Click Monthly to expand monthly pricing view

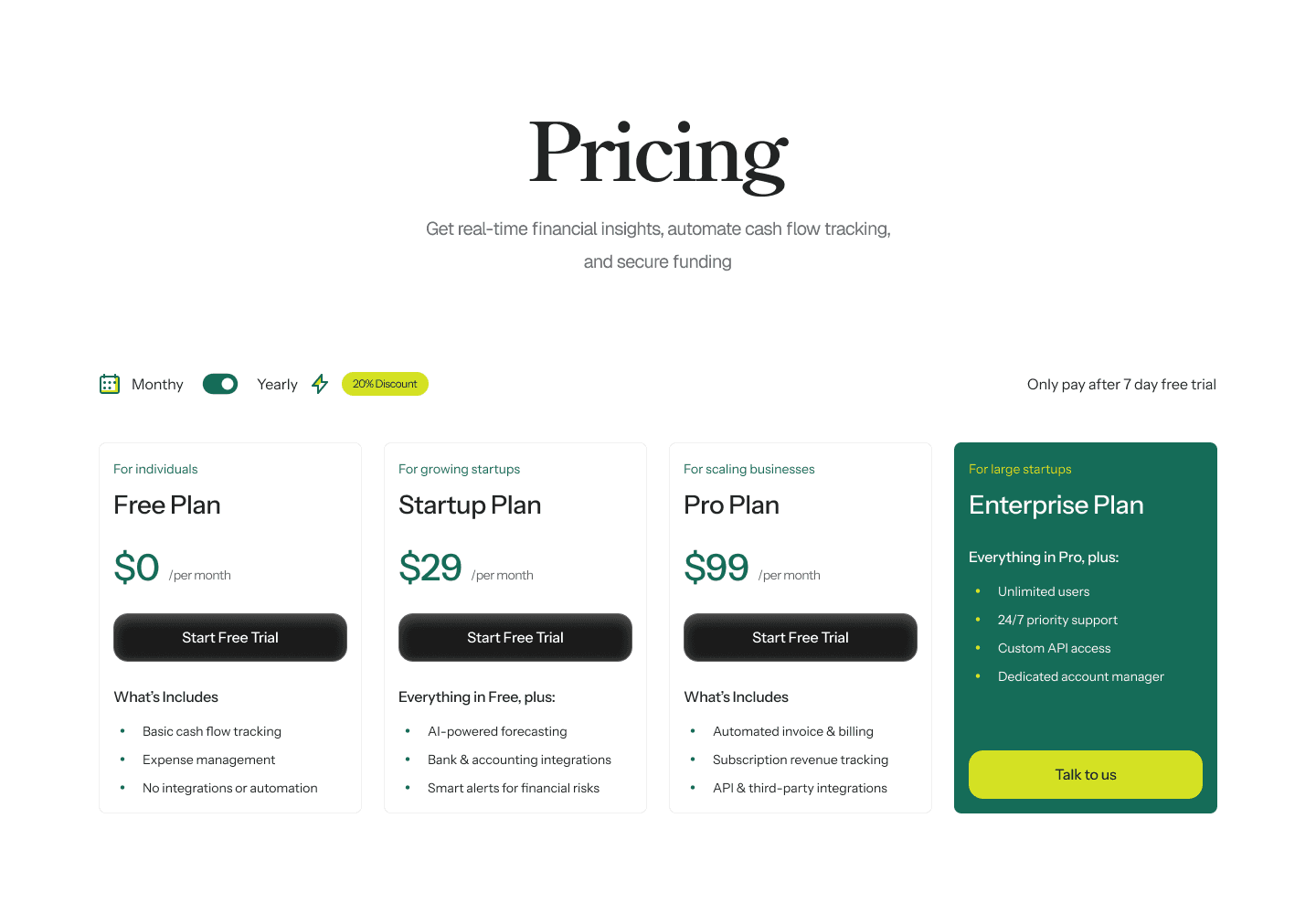click(157, 384)
